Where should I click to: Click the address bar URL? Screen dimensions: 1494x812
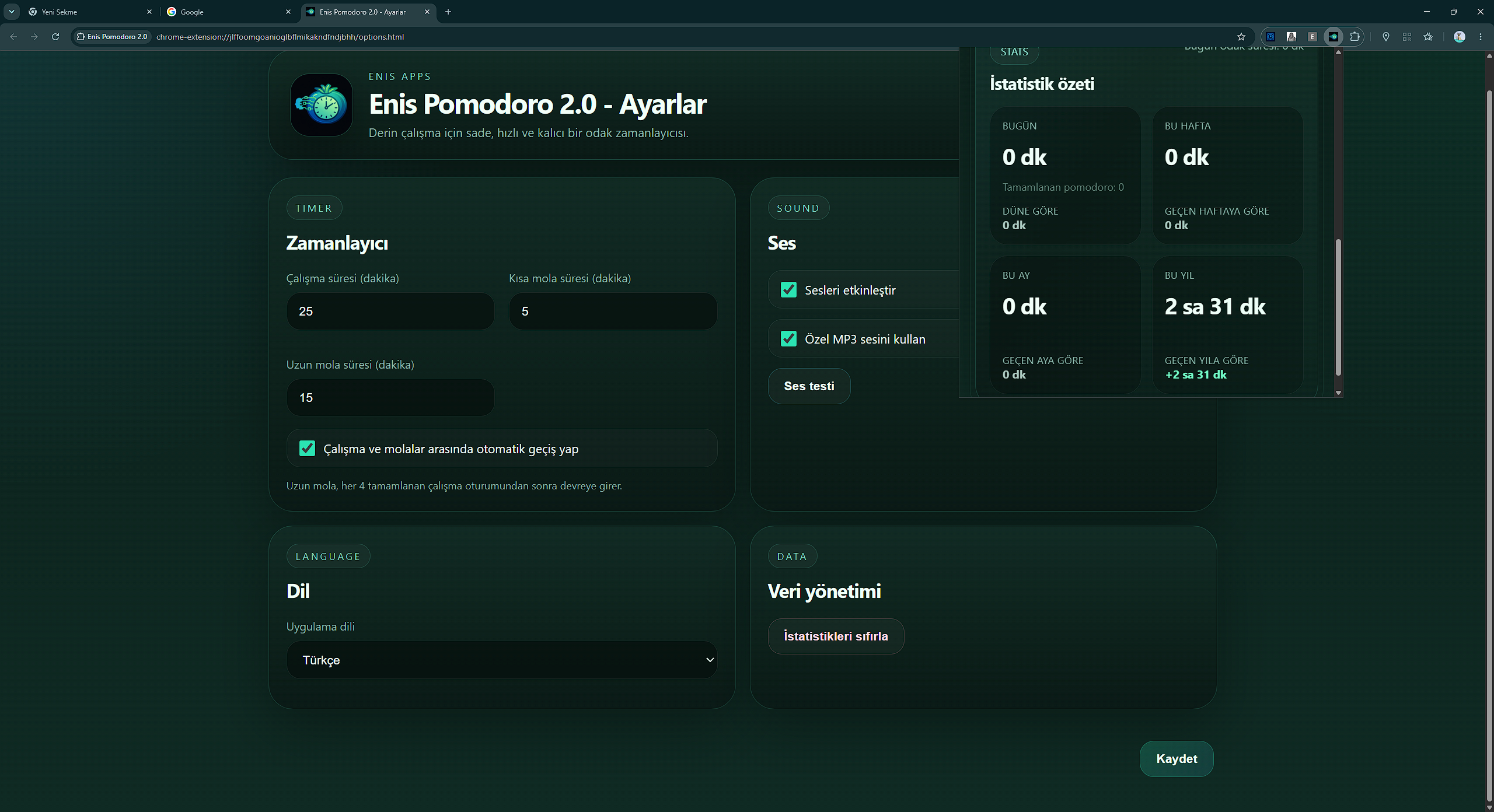click(280, 37)
